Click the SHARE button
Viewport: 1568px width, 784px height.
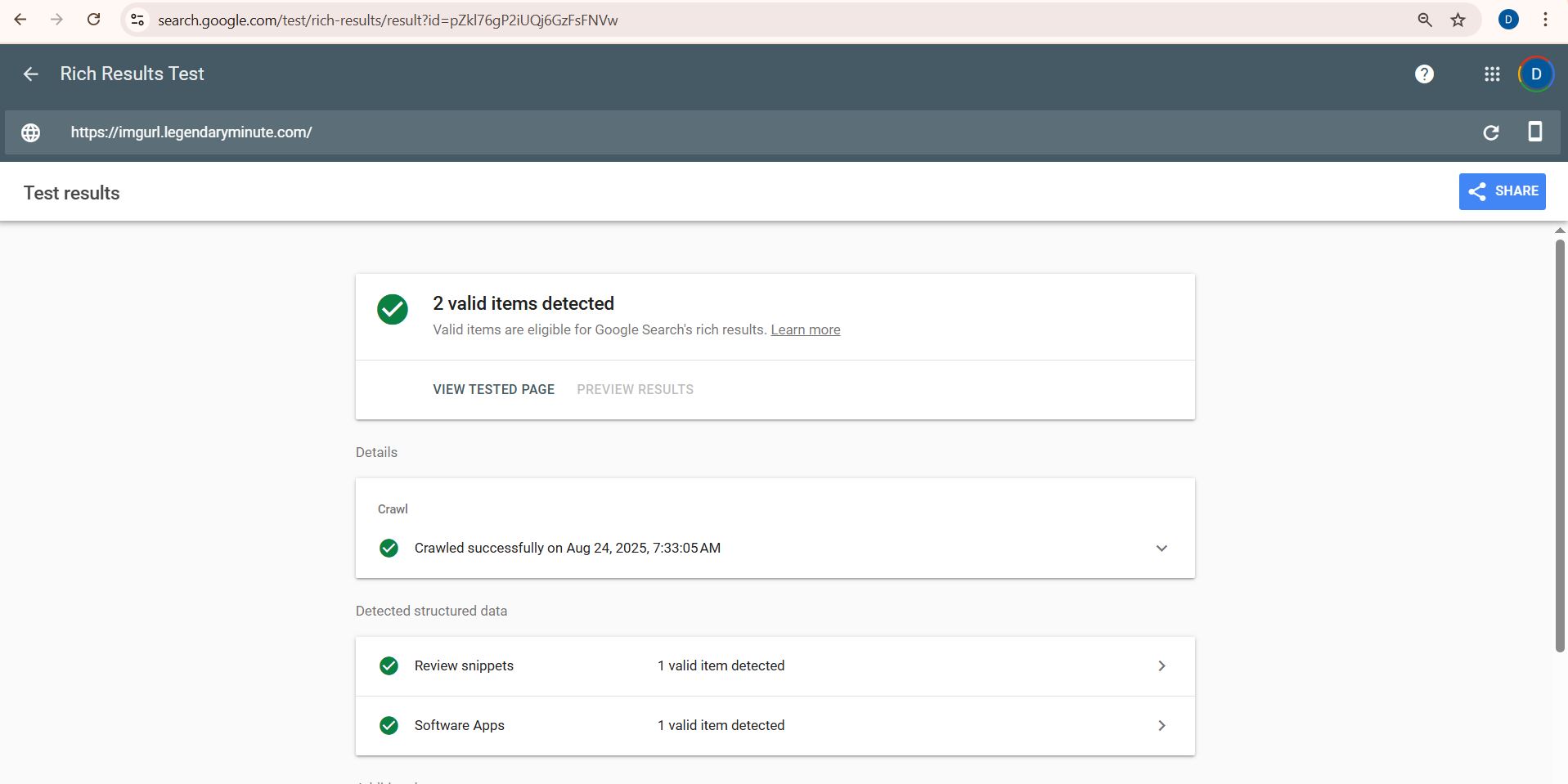[1502, 191]
